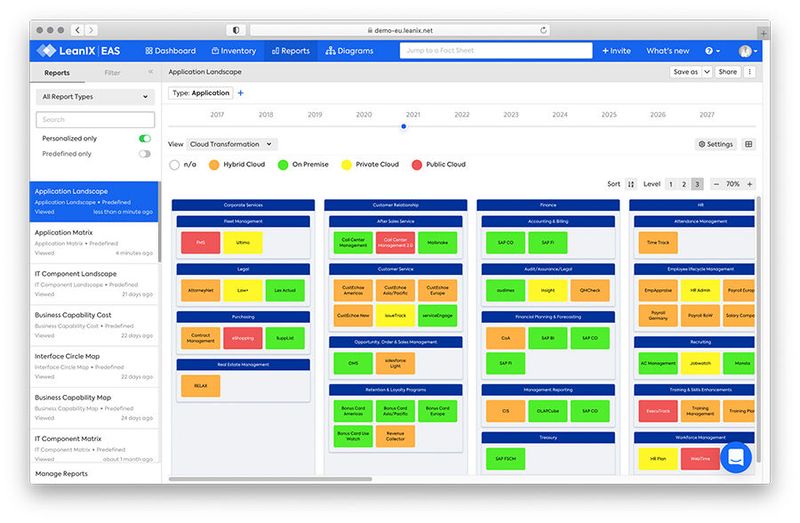Open the three-dot more options menu
Viewport: 800px width, 523px height.
[749, 72]
